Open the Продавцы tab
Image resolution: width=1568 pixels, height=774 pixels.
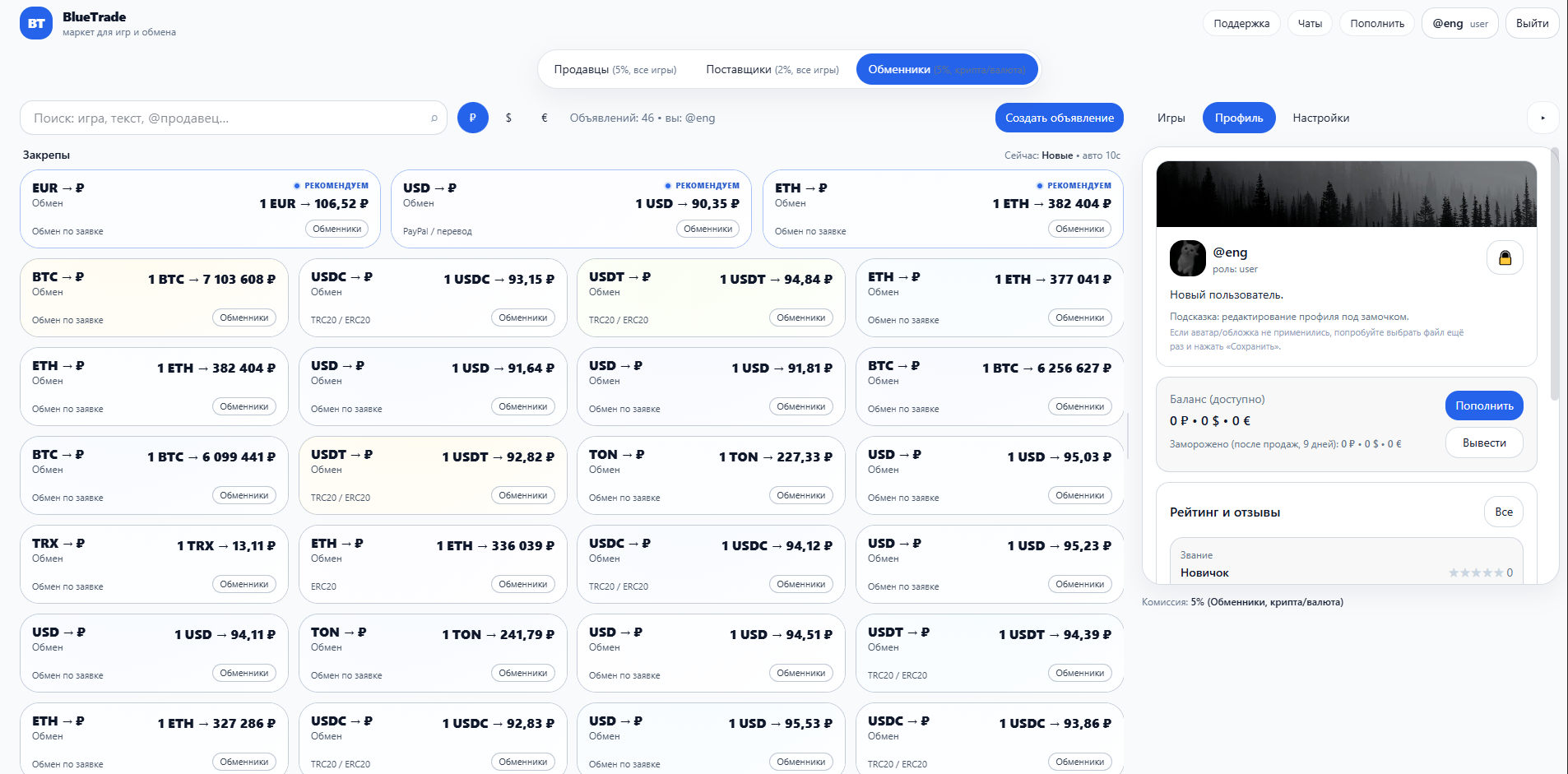[x=615, y=69]
